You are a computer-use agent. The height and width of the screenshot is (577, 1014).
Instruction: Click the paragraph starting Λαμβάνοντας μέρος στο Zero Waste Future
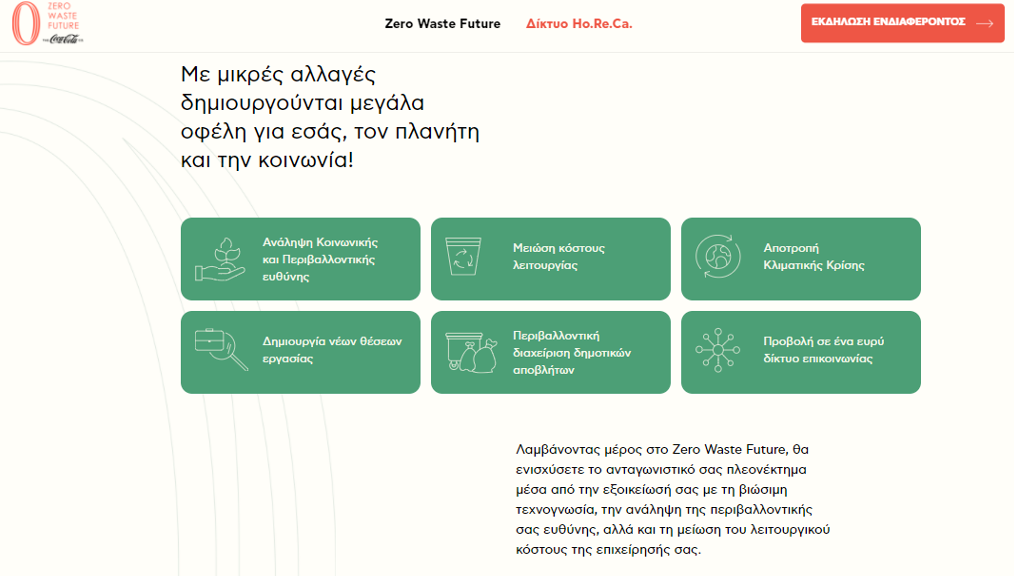coord(673,499)
